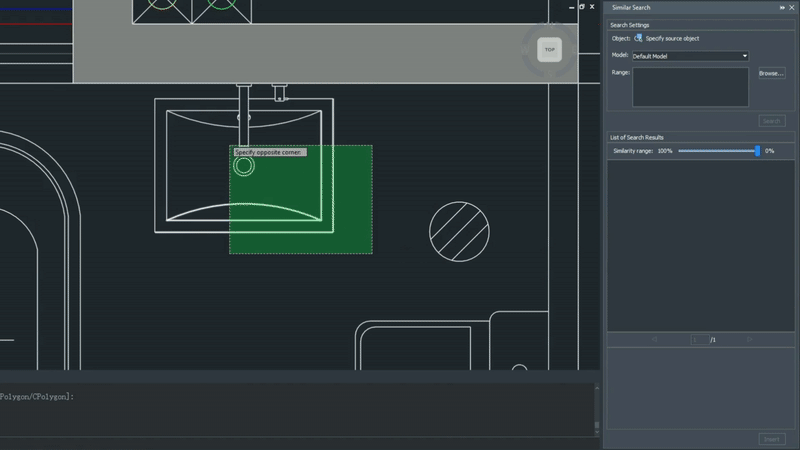The height and width of the screenshot is (450, 800).
Task: Close the Similar Search panel
Action: [792, 7]
